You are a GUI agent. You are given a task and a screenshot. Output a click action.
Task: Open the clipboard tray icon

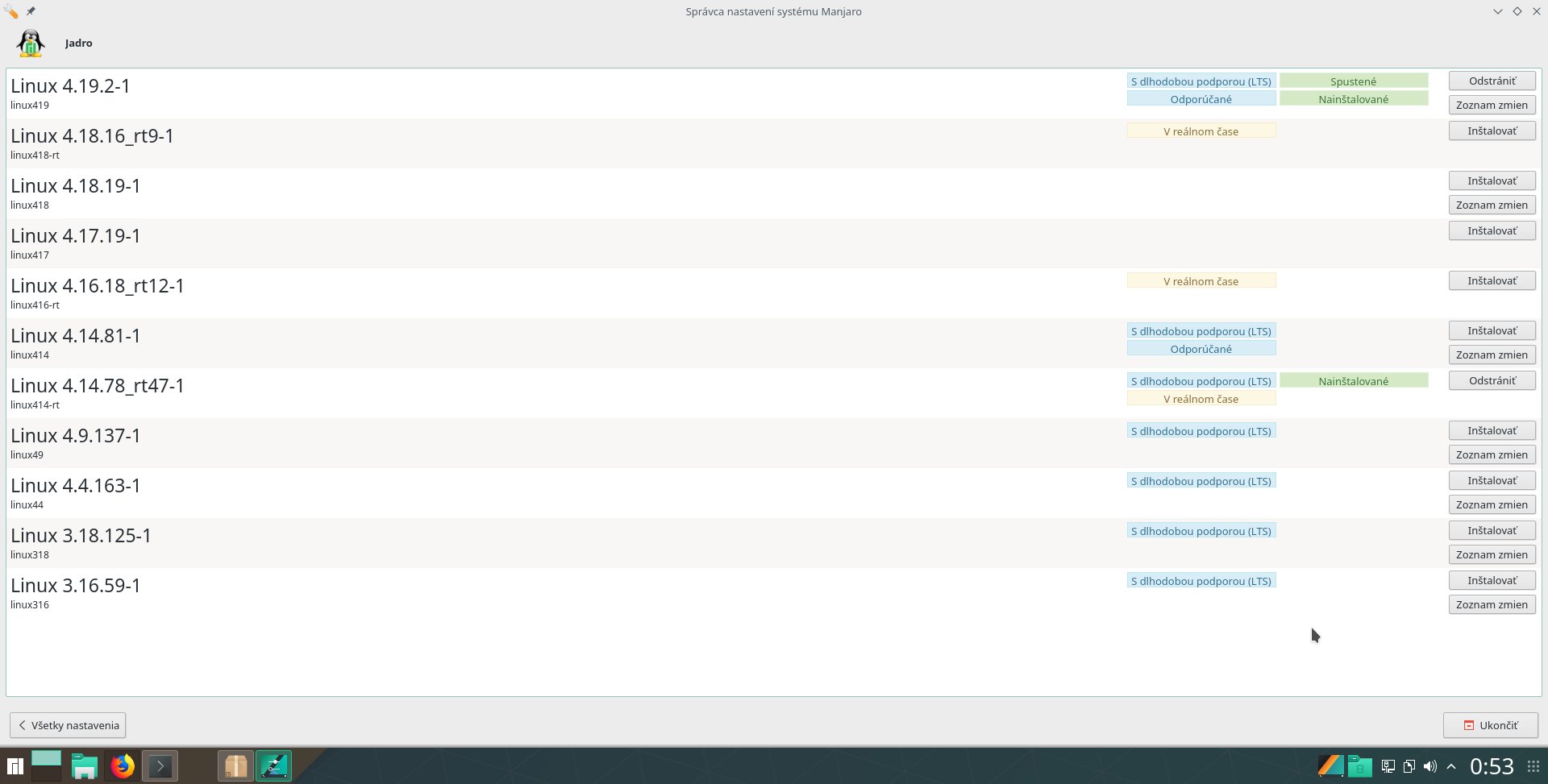tap(1409, 766)
